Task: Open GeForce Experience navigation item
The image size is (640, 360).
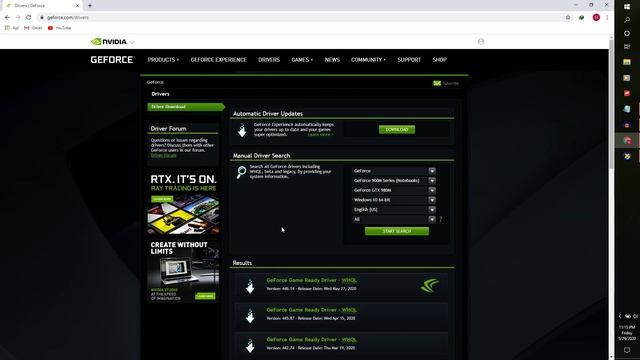Action: (219, 60)
